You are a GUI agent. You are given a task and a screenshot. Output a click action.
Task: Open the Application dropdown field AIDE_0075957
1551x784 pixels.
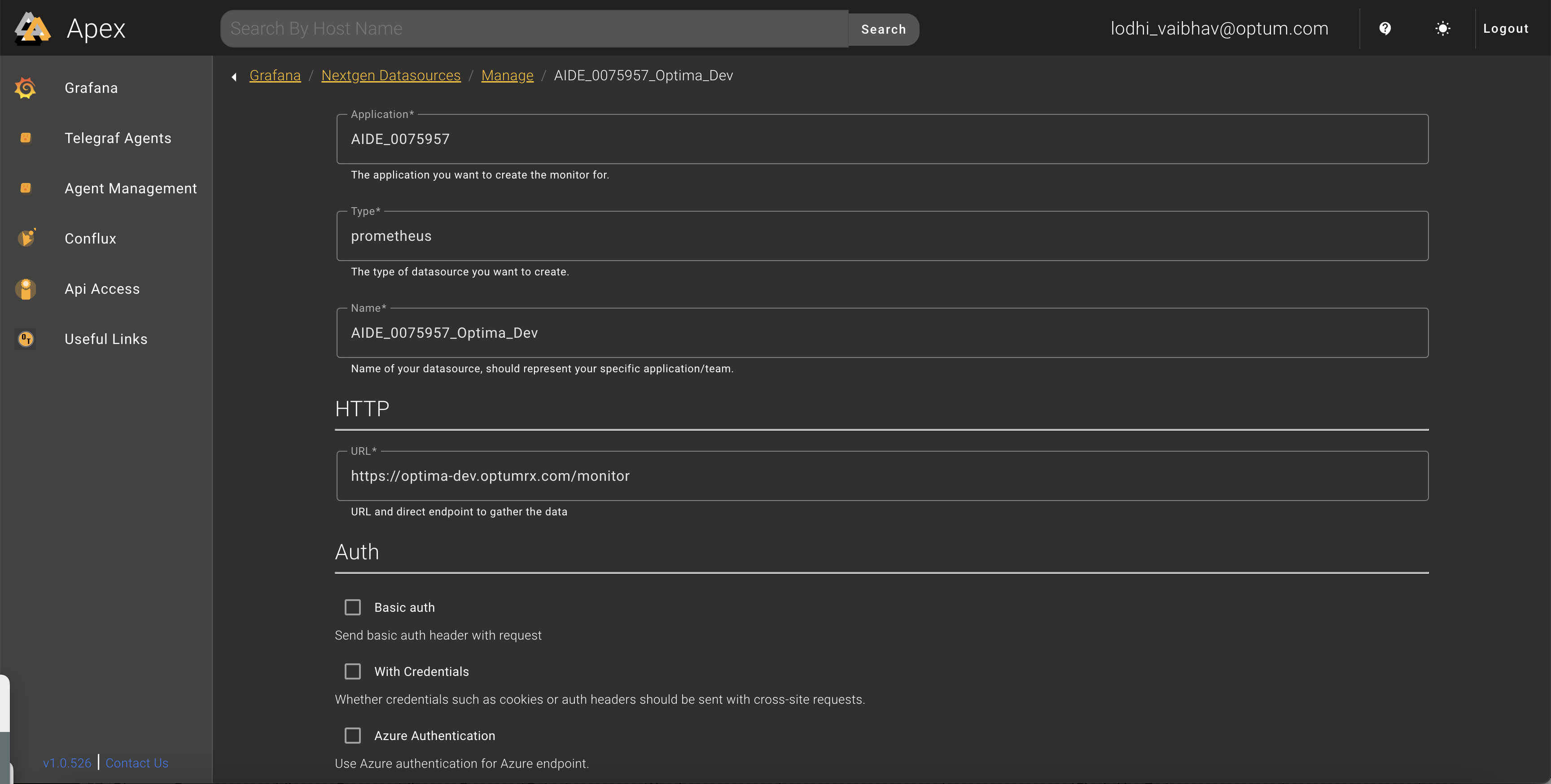click(882, 139)
